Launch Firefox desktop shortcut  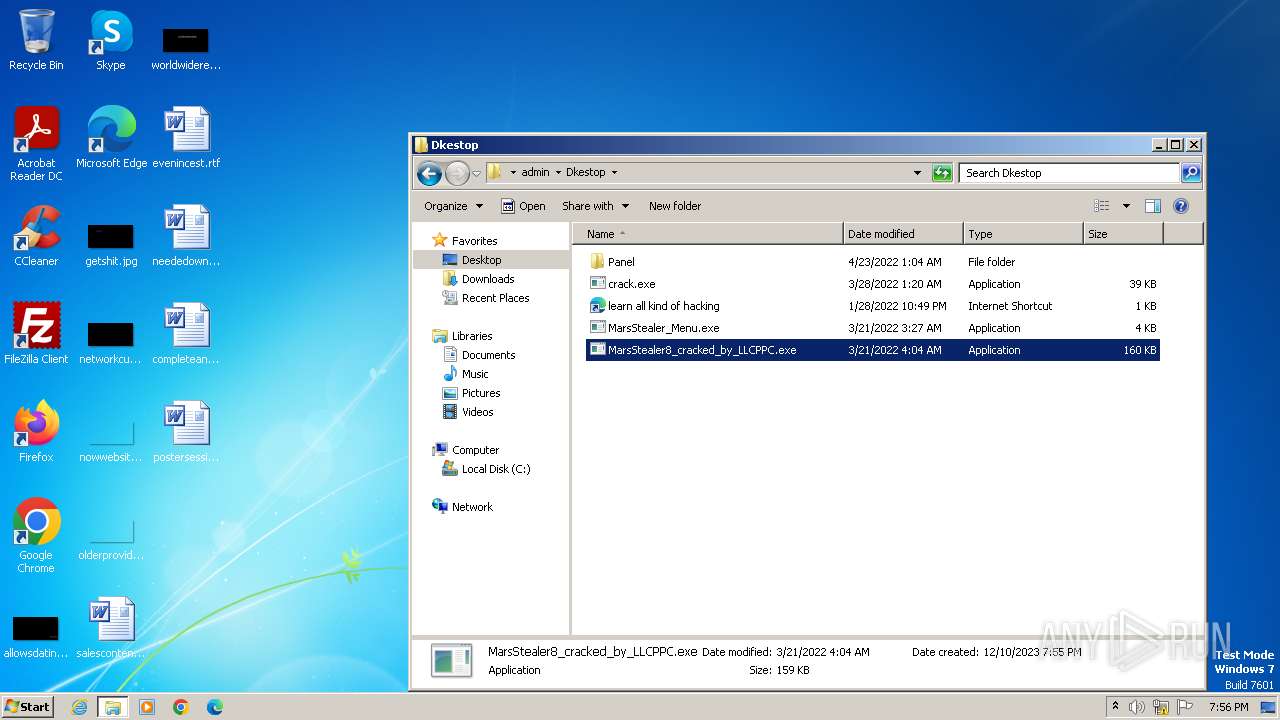coord(36,432)
